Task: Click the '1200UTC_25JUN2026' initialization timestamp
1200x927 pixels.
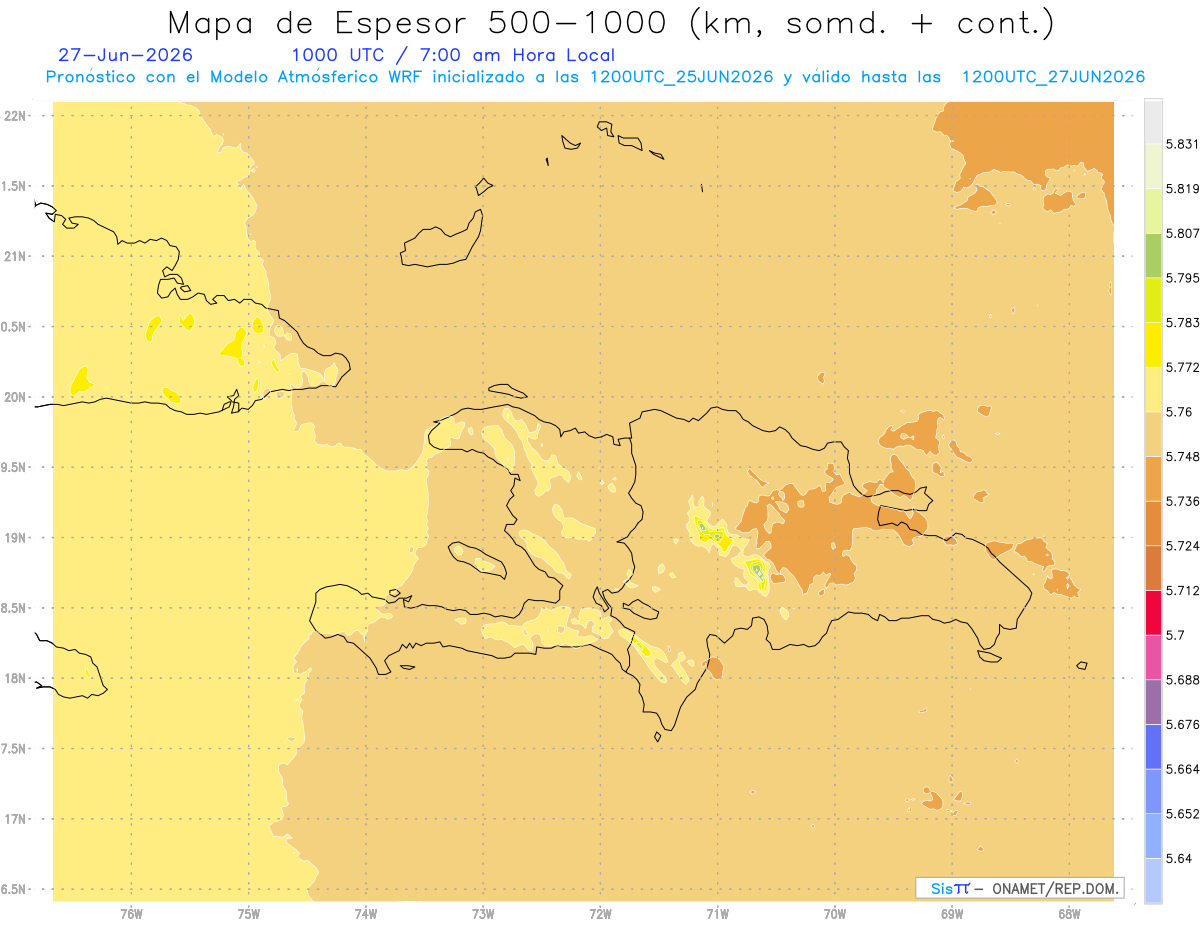Action: (682, 77)
